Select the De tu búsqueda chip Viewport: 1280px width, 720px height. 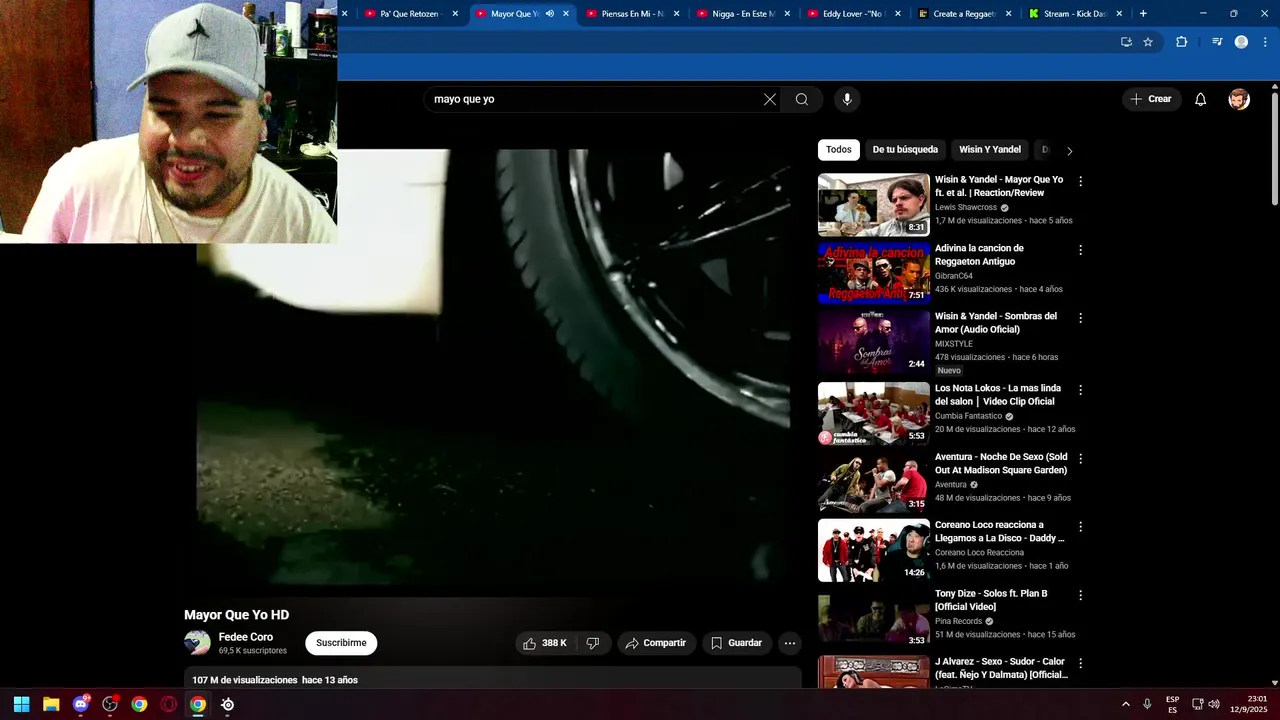point(905,150)
